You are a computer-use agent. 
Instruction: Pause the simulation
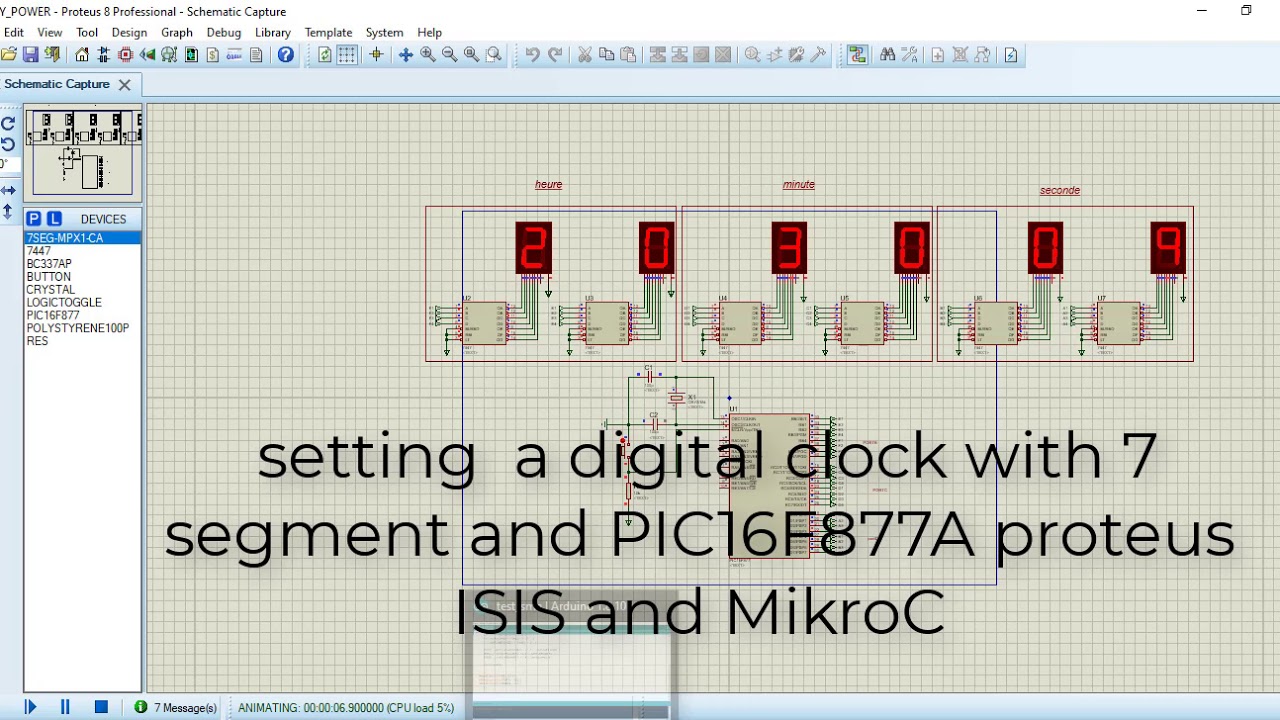65,707
